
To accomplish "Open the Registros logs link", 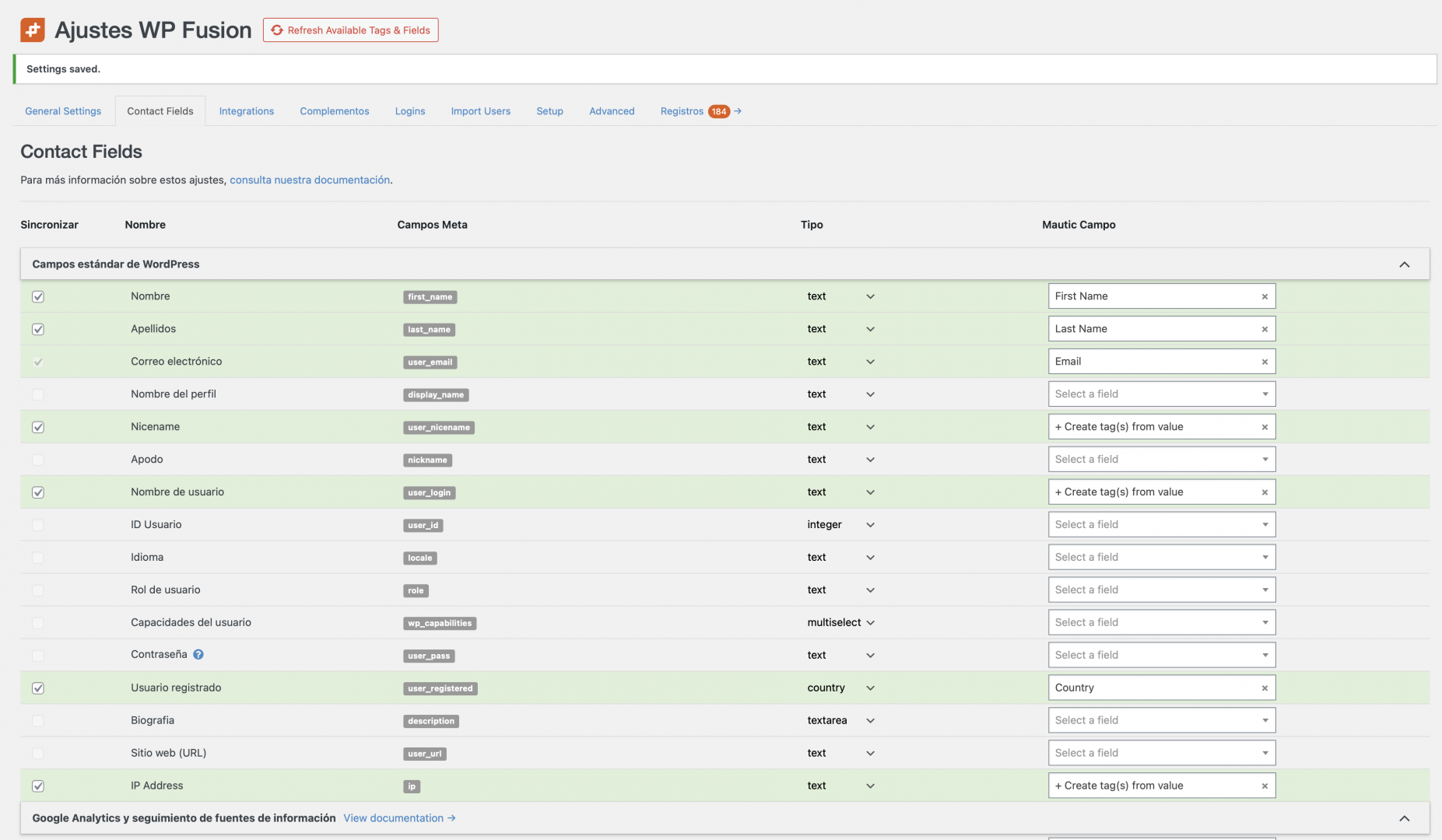I will [x=700, y=111].
